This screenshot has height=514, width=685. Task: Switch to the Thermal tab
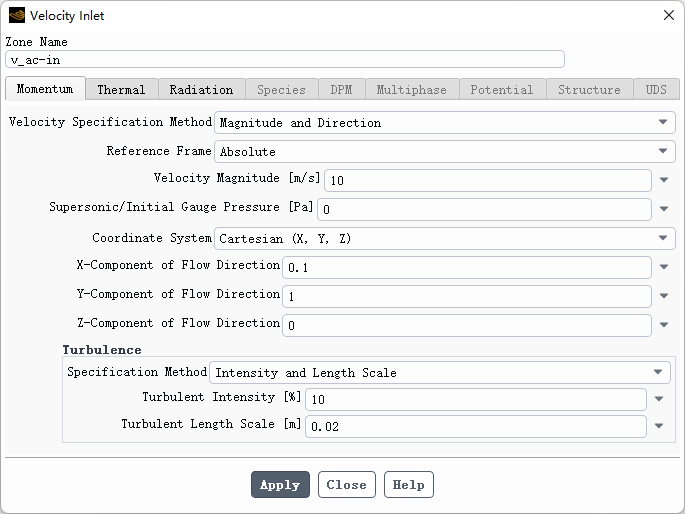[121, 90]
